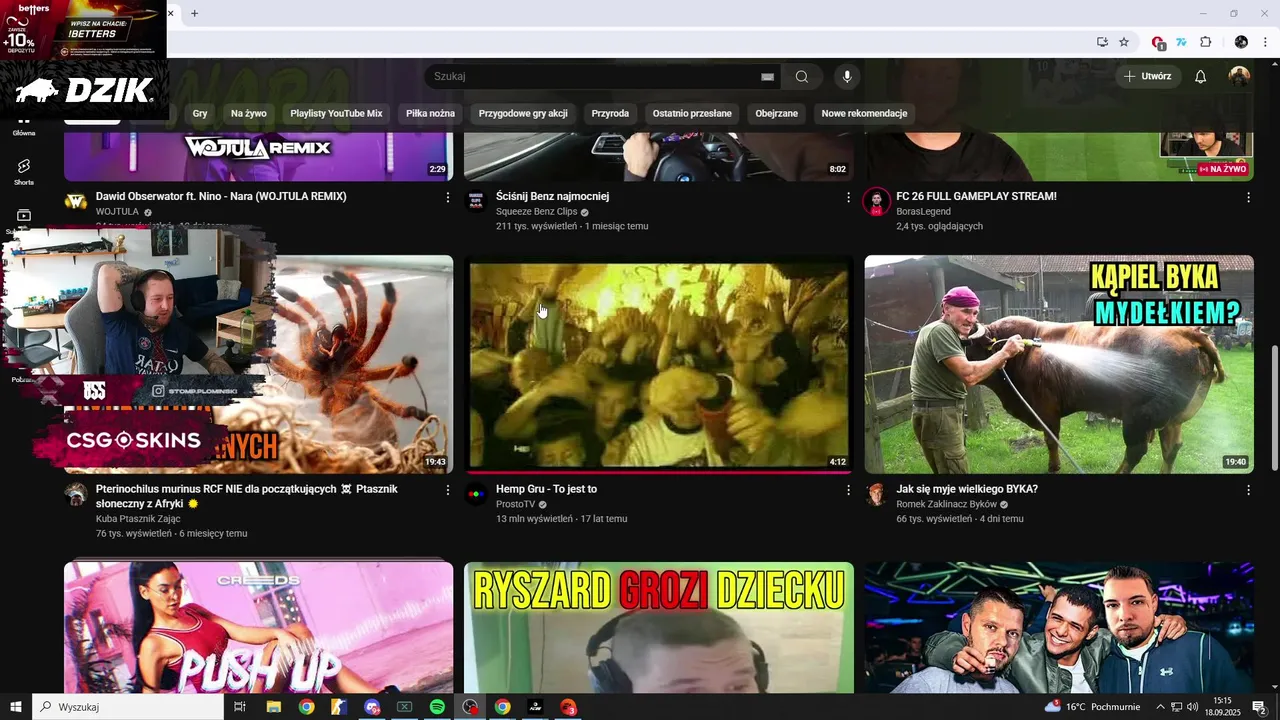Open Task View on the taskbar

240,707
